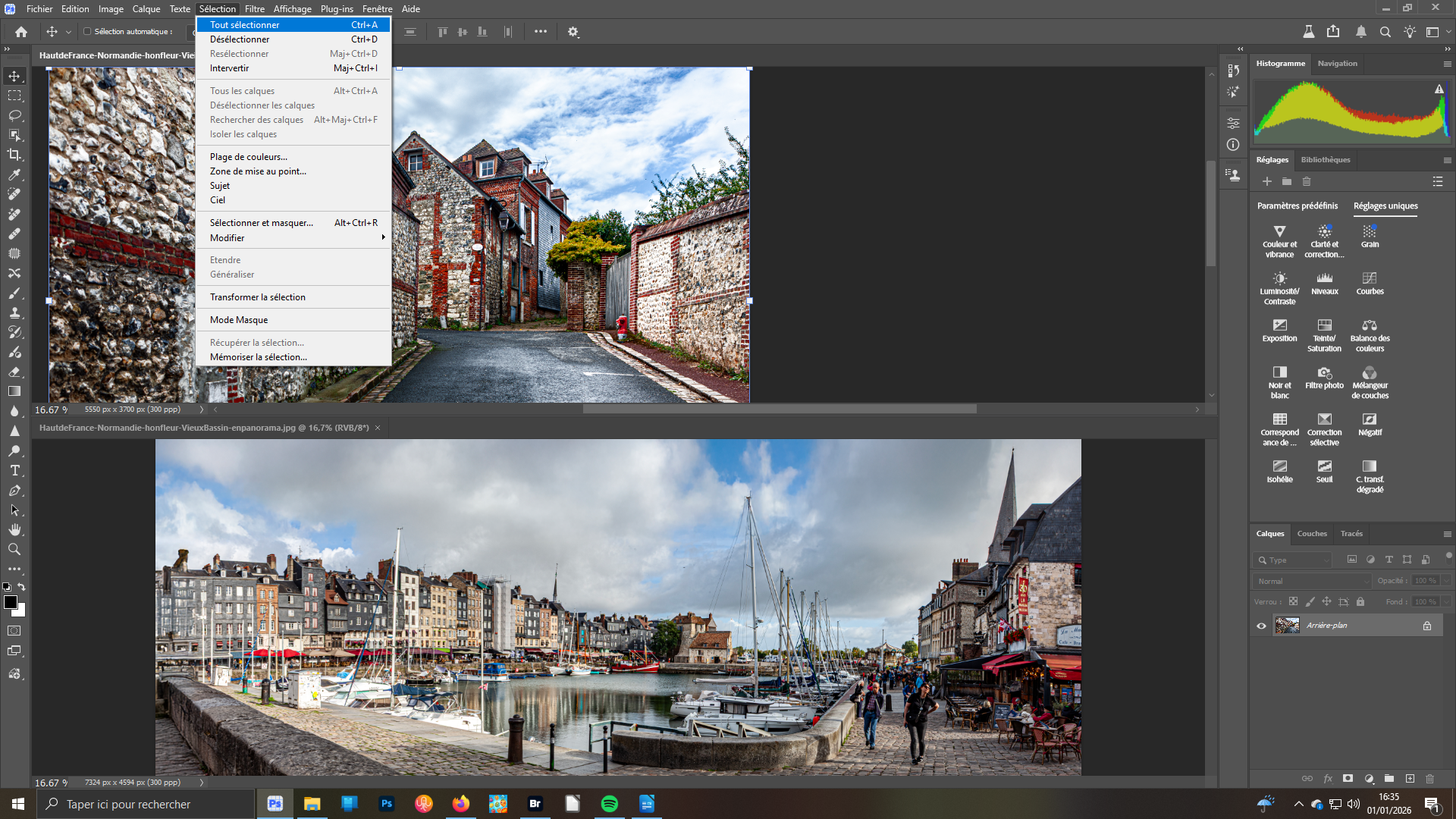Select the Crop tool
1456x819 pixels.
[14, 155]
